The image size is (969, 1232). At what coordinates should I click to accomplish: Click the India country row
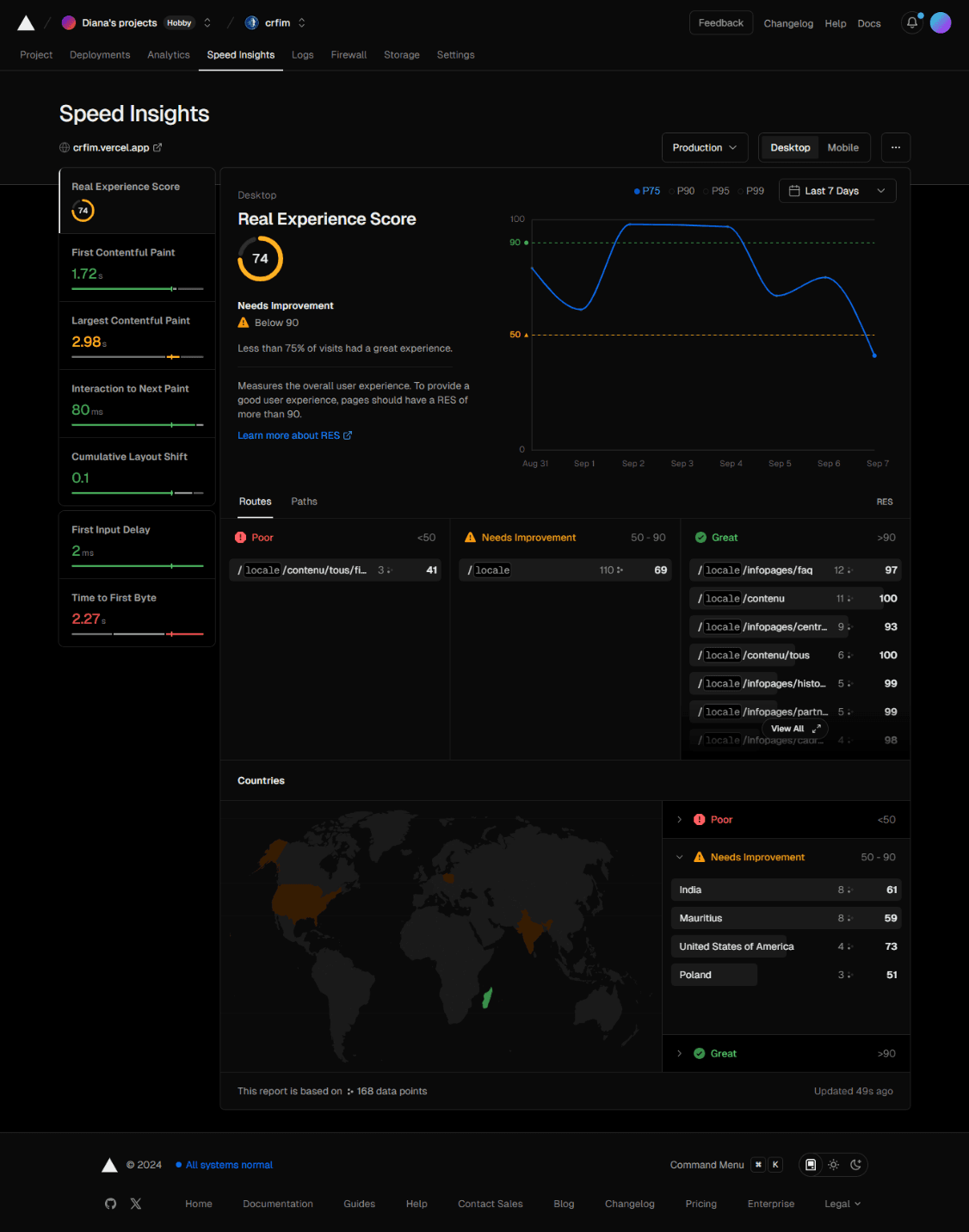pos(787,890)
